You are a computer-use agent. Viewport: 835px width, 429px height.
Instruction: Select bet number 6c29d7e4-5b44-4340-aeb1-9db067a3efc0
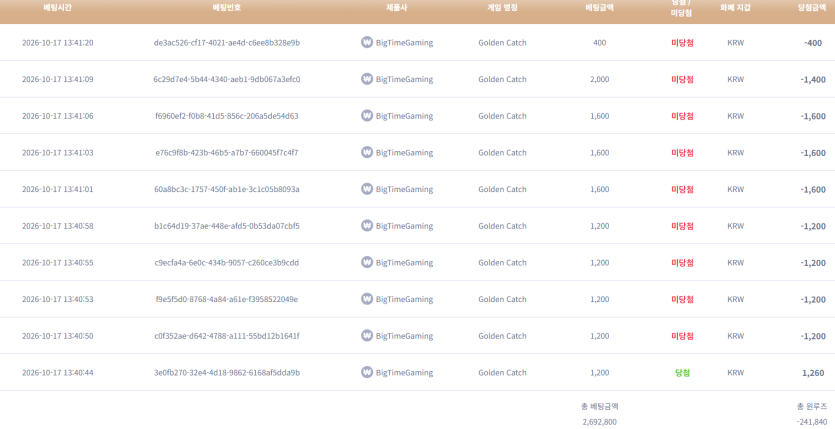pos(227,79)
